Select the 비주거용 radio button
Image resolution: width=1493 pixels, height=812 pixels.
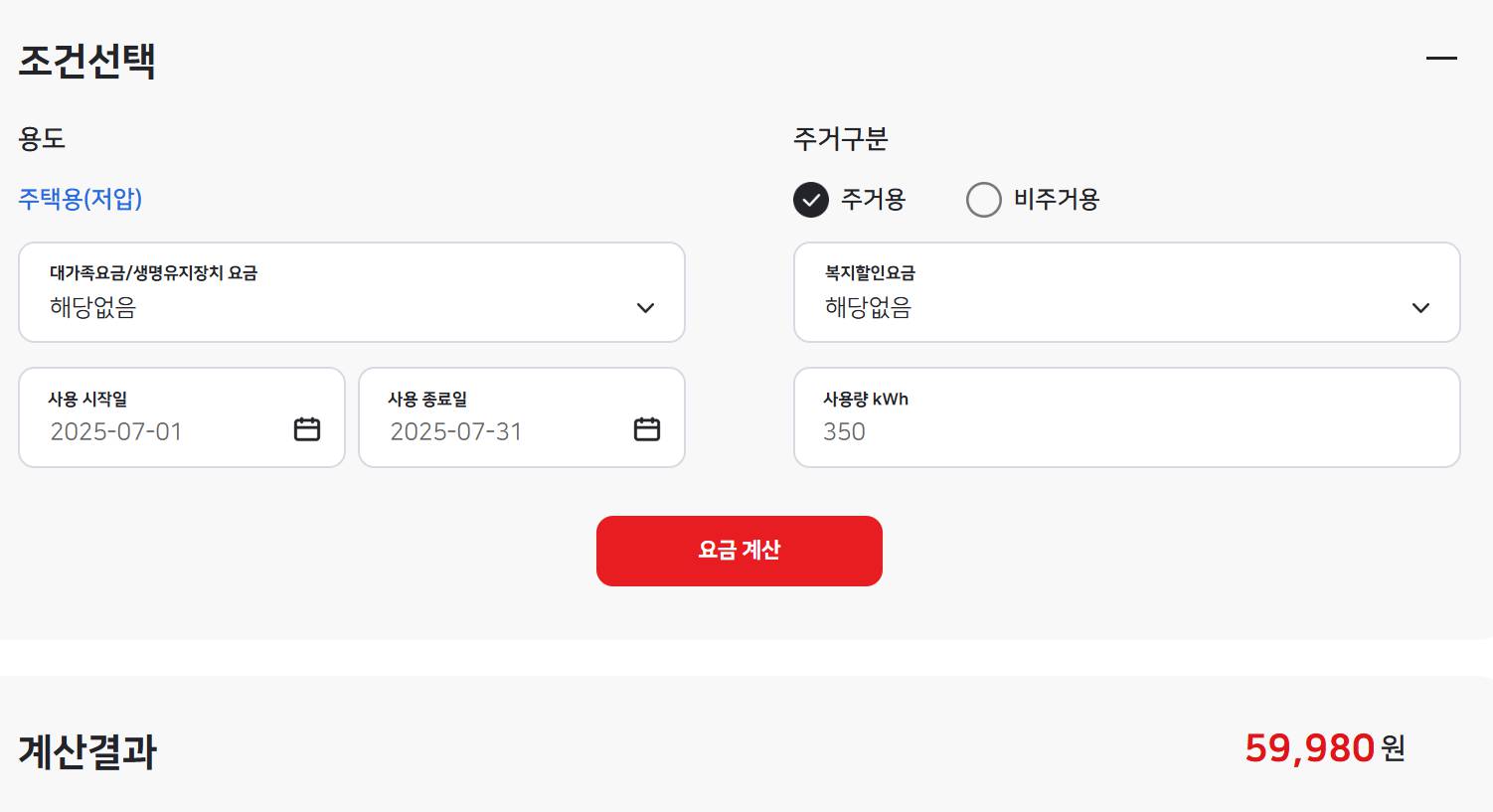click(x=984, y=200)
